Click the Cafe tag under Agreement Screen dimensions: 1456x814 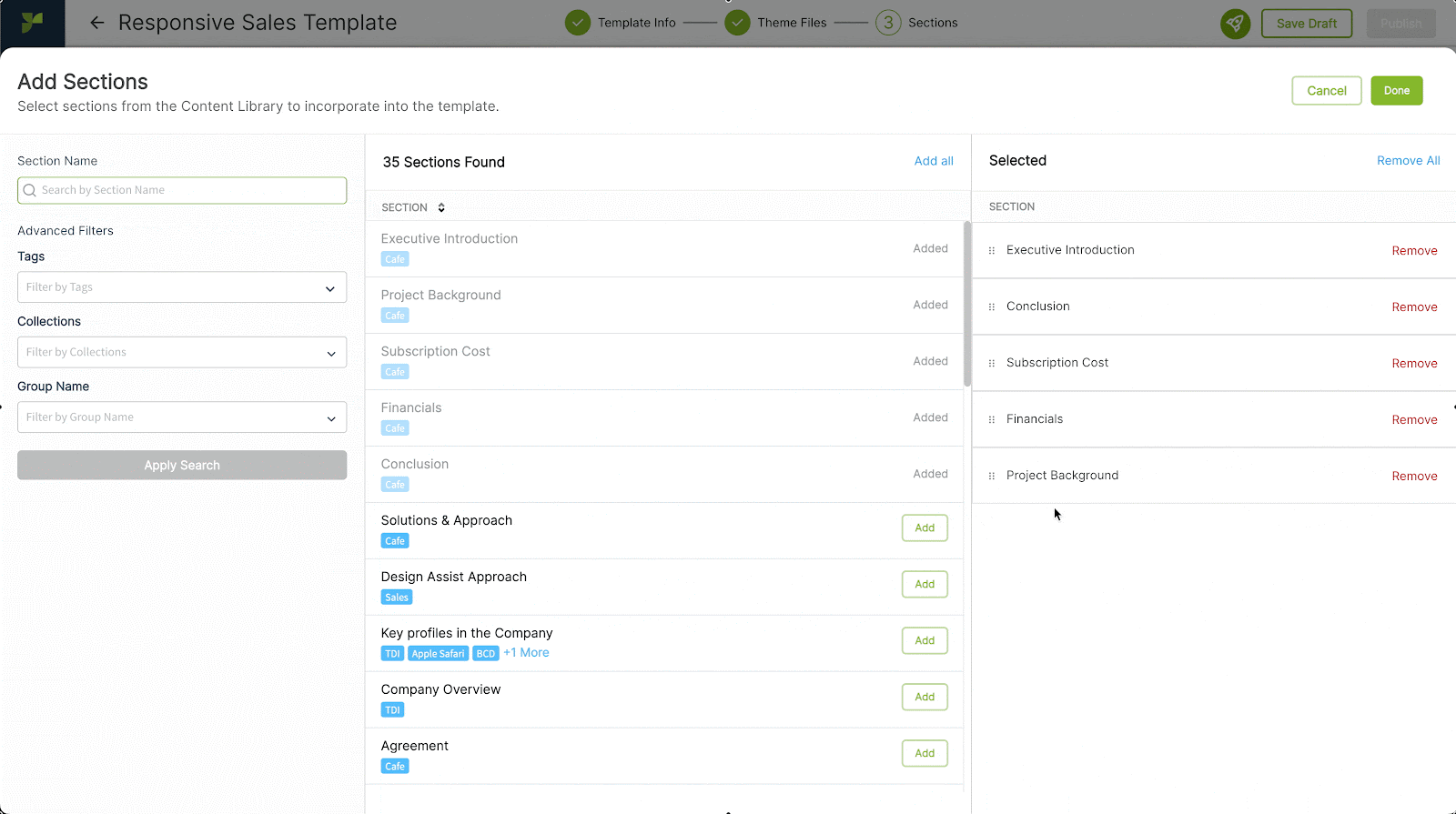[395, 767]
